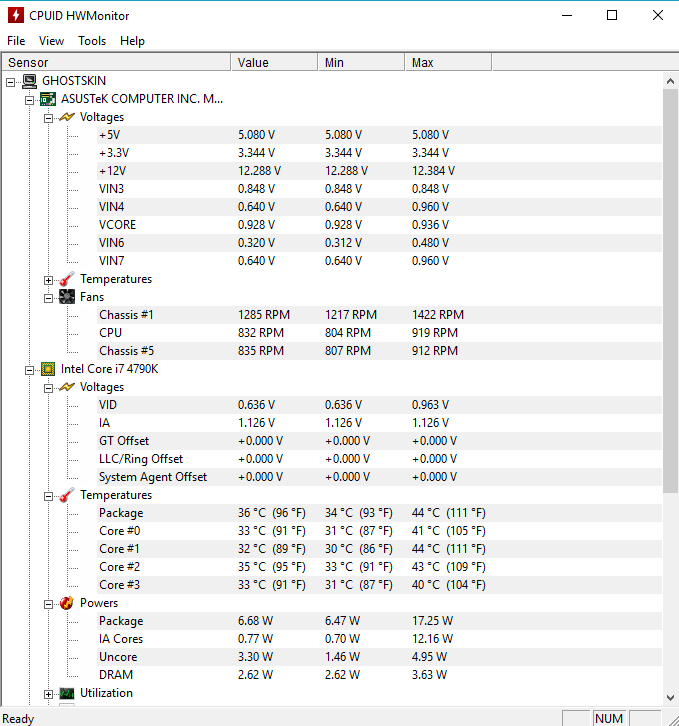This screenshot has height=726, width=679.
Task: Select the VCORE voltage row
Action: pos(117,225)
